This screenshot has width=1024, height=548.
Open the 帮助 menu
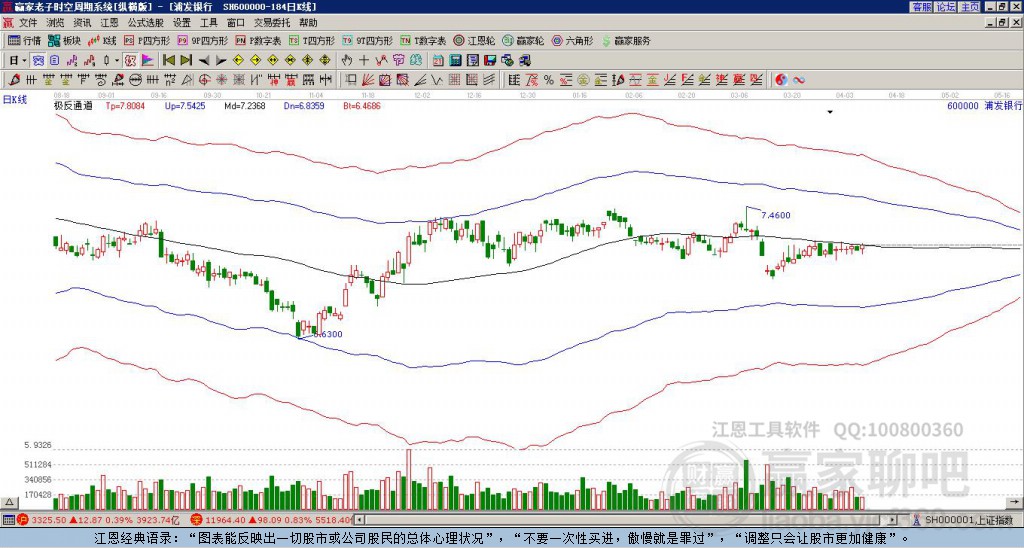(308, 23)
